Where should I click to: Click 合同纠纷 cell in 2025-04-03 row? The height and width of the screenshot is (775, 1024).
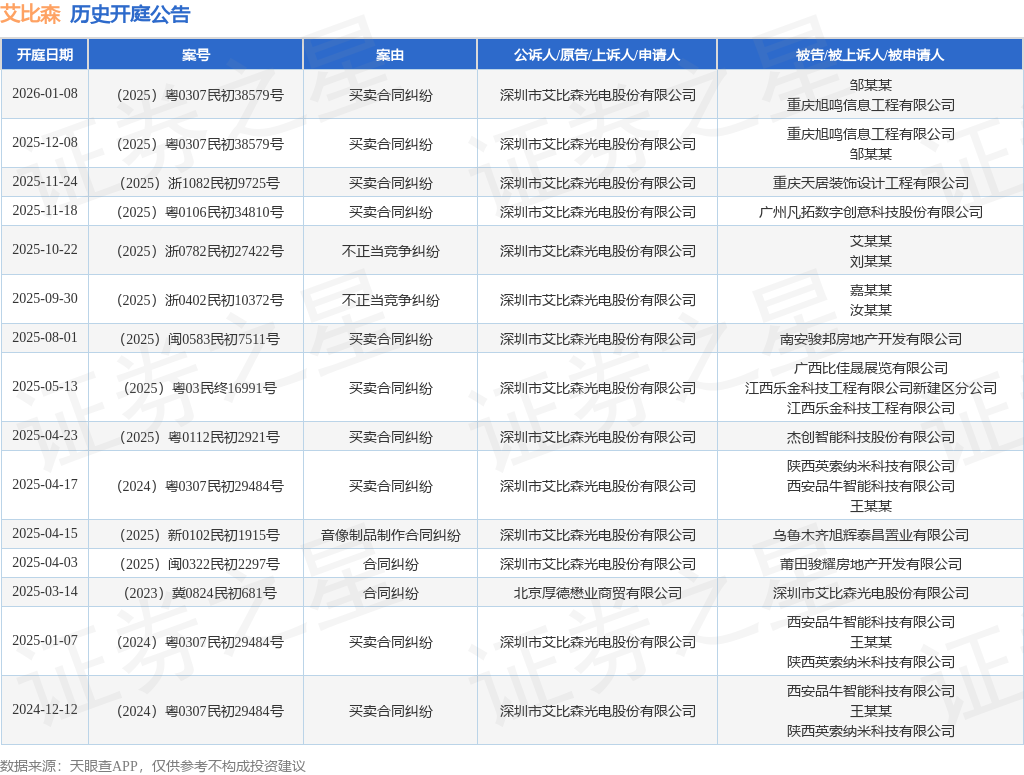391,564
